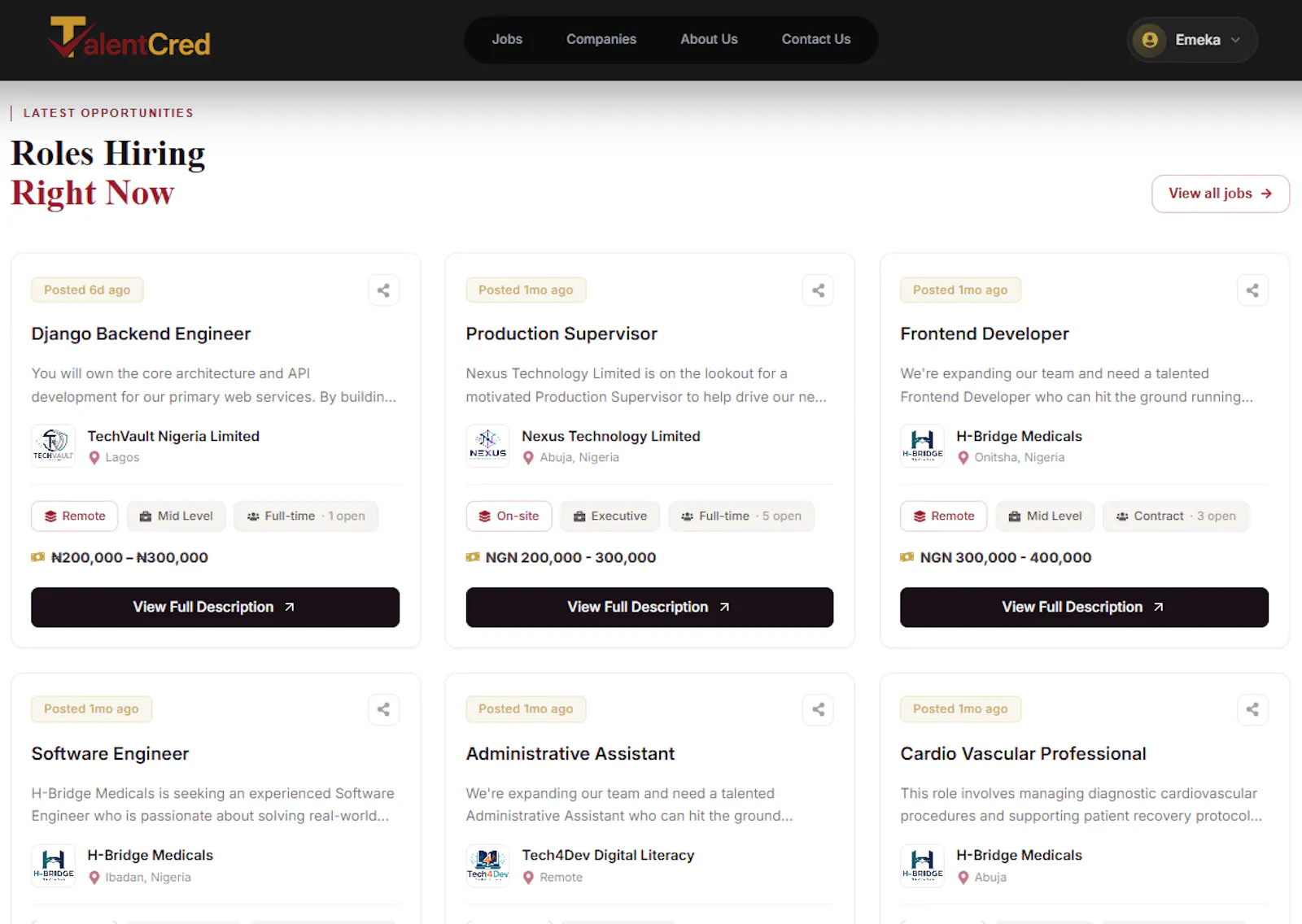Click the Onitsha, Nigeria location pin icon
1302x924 pixels.
click(963, 458)
